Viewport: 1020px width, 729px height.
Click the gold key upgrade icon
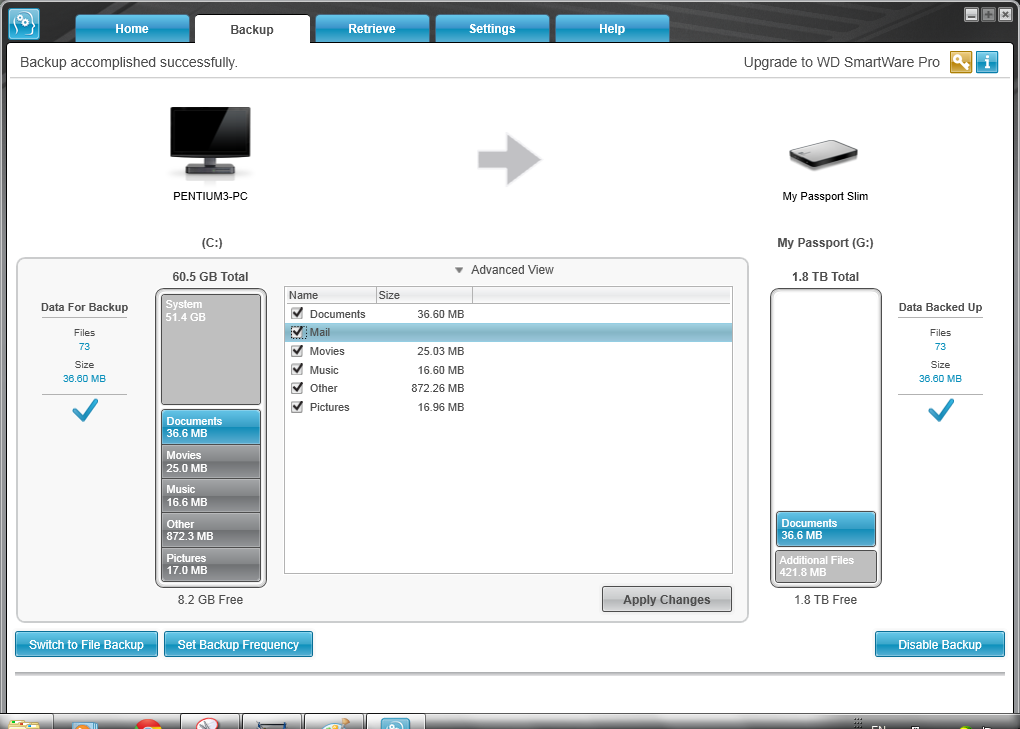click(x=960, y=62)
